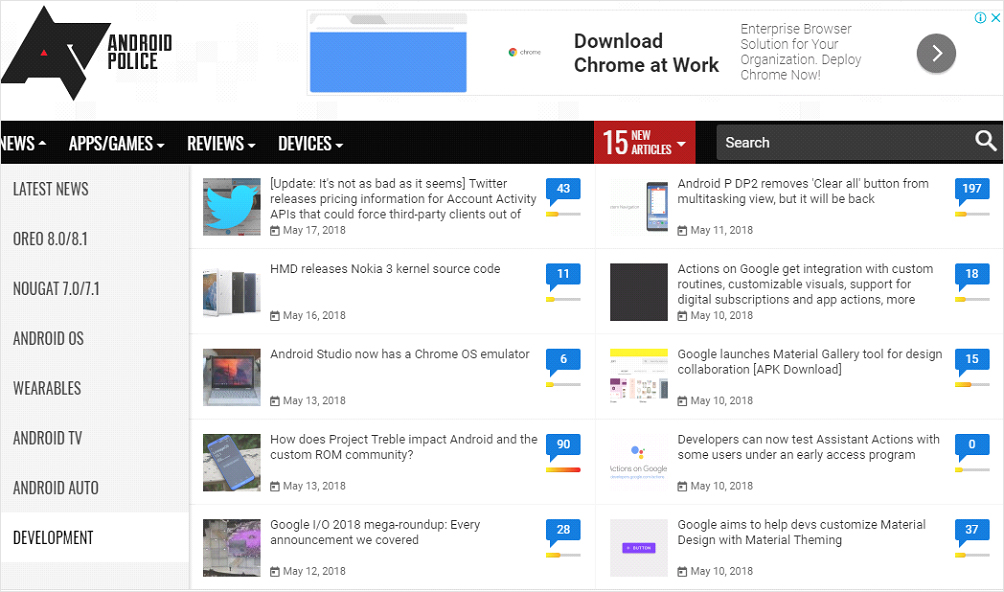Open the Reviews menu
Viewport: 1004px width, 592px height.
(221, 144)
